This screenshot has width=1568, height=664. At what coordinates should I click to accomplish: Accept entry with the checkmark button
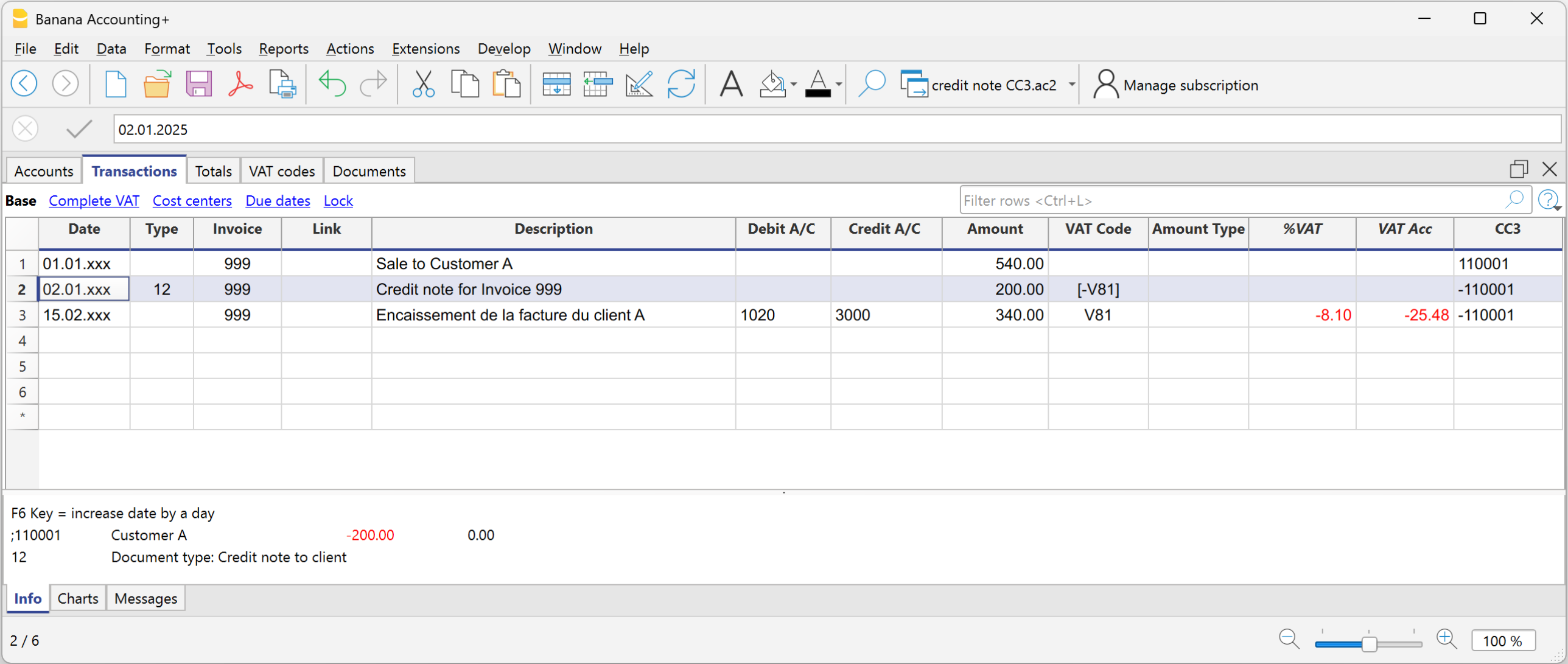pyautogui.click(x=79, y=129)
